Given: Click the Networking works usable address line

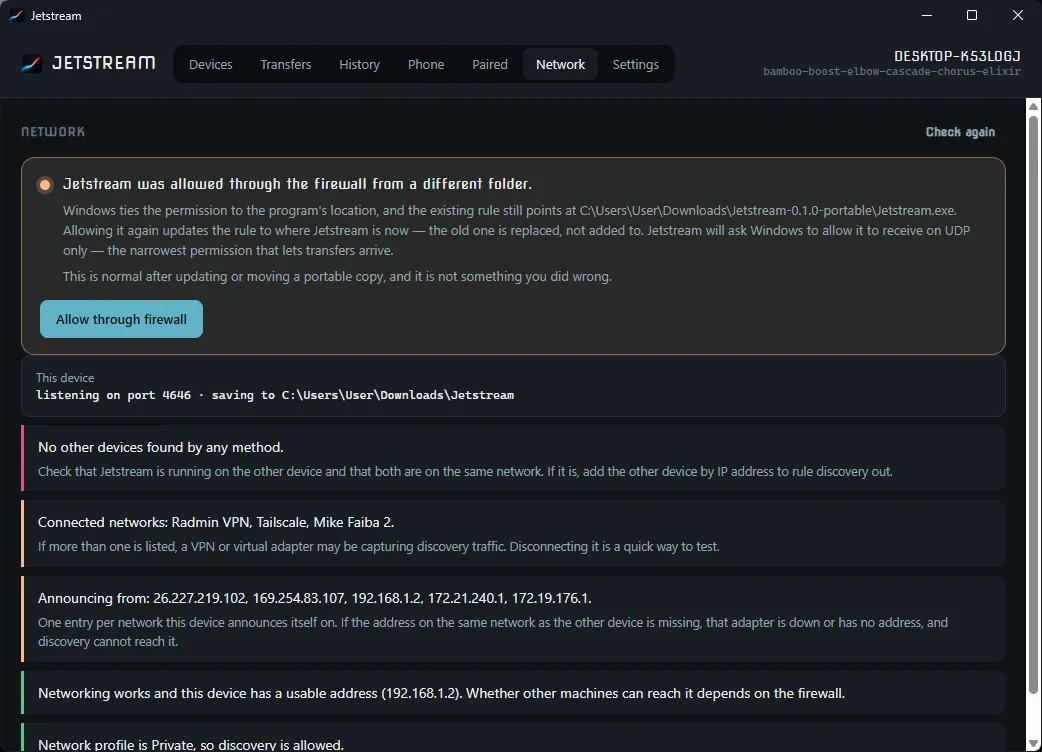Looking at the screenshot, I should (x=441, y=693).
